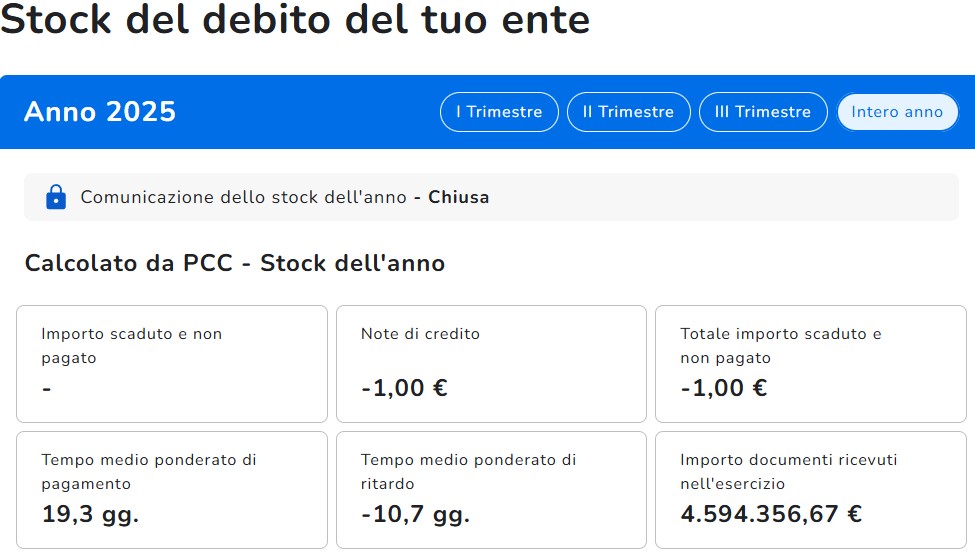Click the 19,3 gg. payment time value
Image resolution: width=975 pixels, height=557 pixels.
[90, 515]
